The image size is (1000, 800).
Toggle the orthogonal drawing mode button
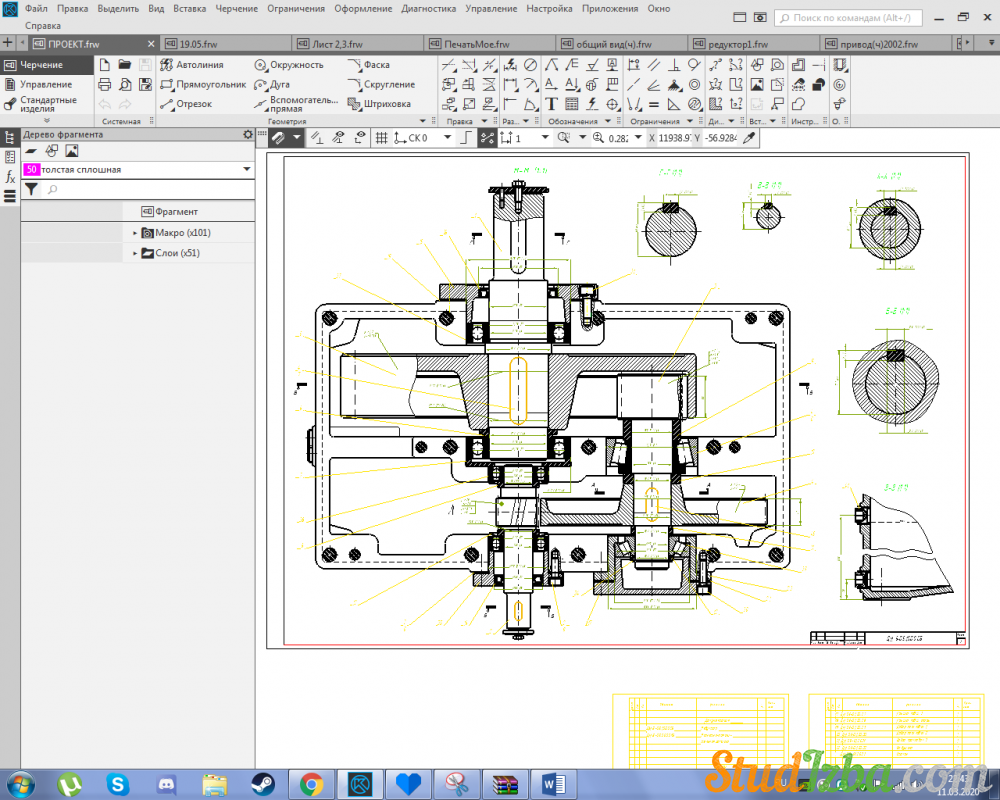tap(464, 138)
